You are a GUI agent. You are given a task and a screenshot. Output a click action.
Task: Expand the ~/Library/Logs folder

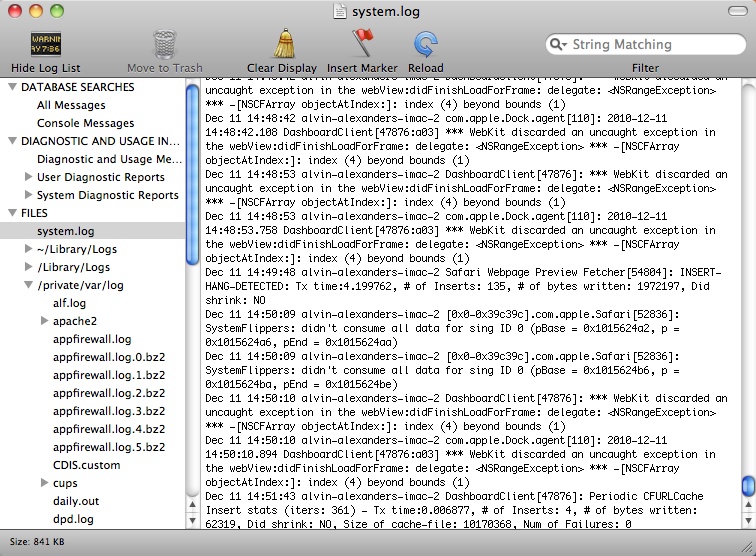point(28,249)
